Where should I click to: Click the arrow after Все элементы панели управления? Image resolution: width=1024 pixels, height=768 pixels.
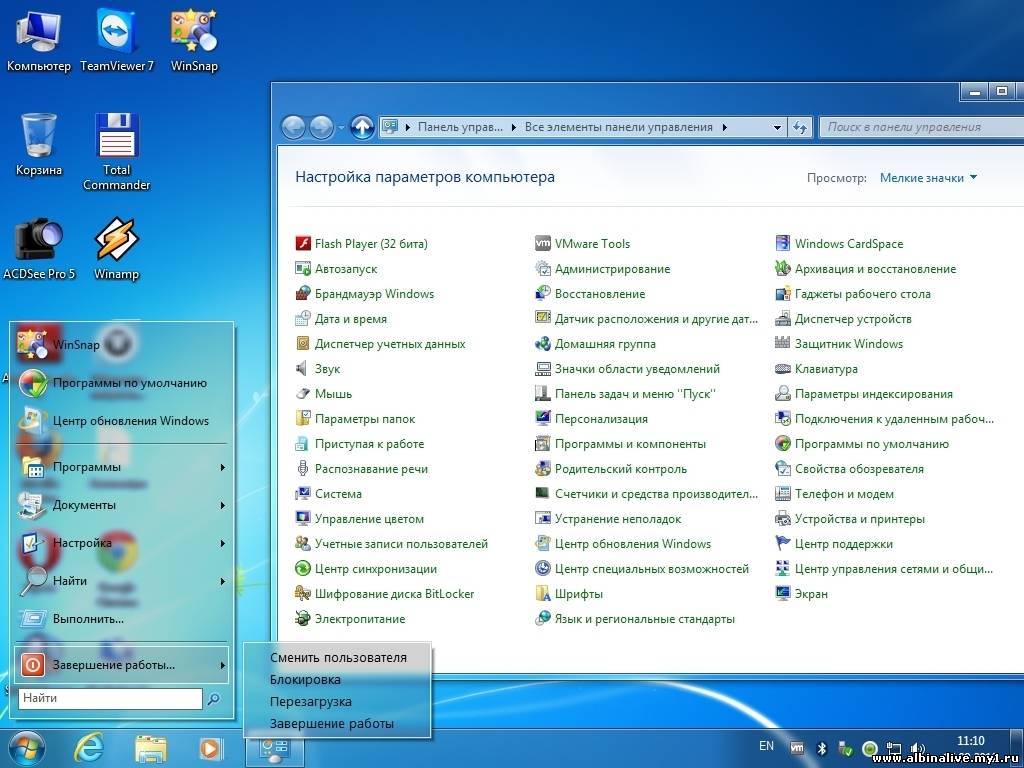click(724, 127)
